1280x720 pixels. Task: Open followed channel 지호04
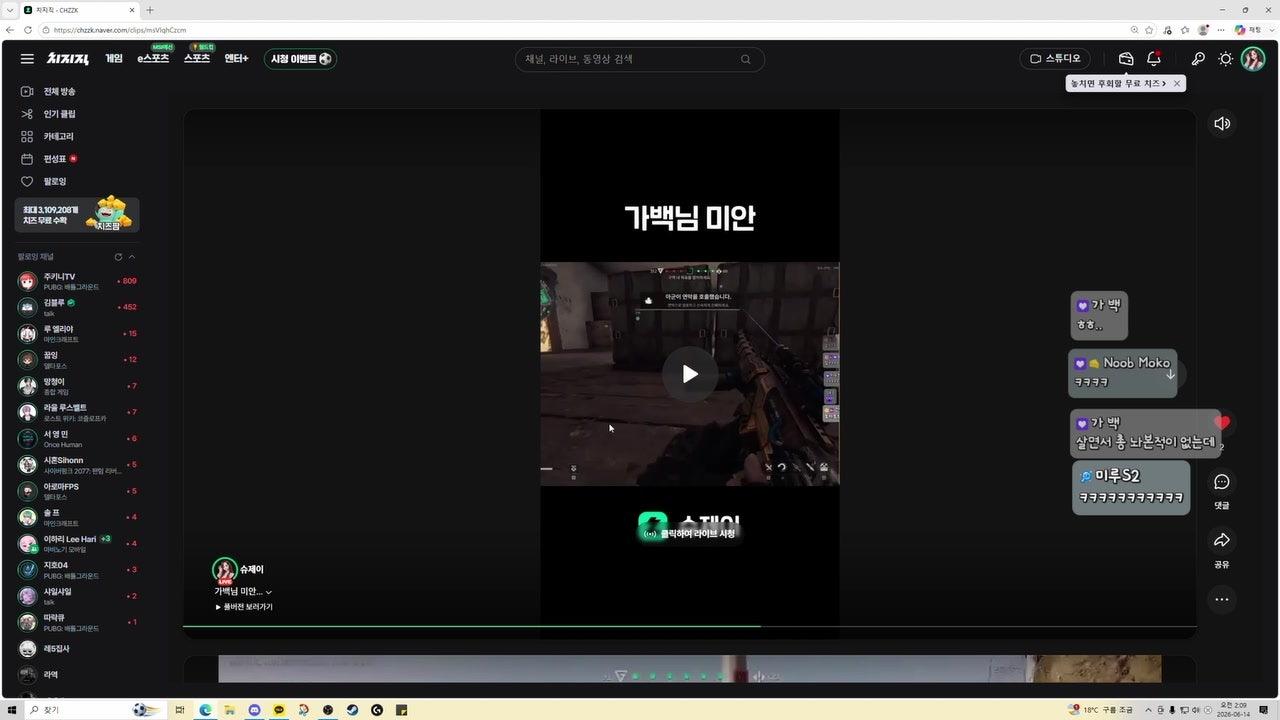click(78, 569)
